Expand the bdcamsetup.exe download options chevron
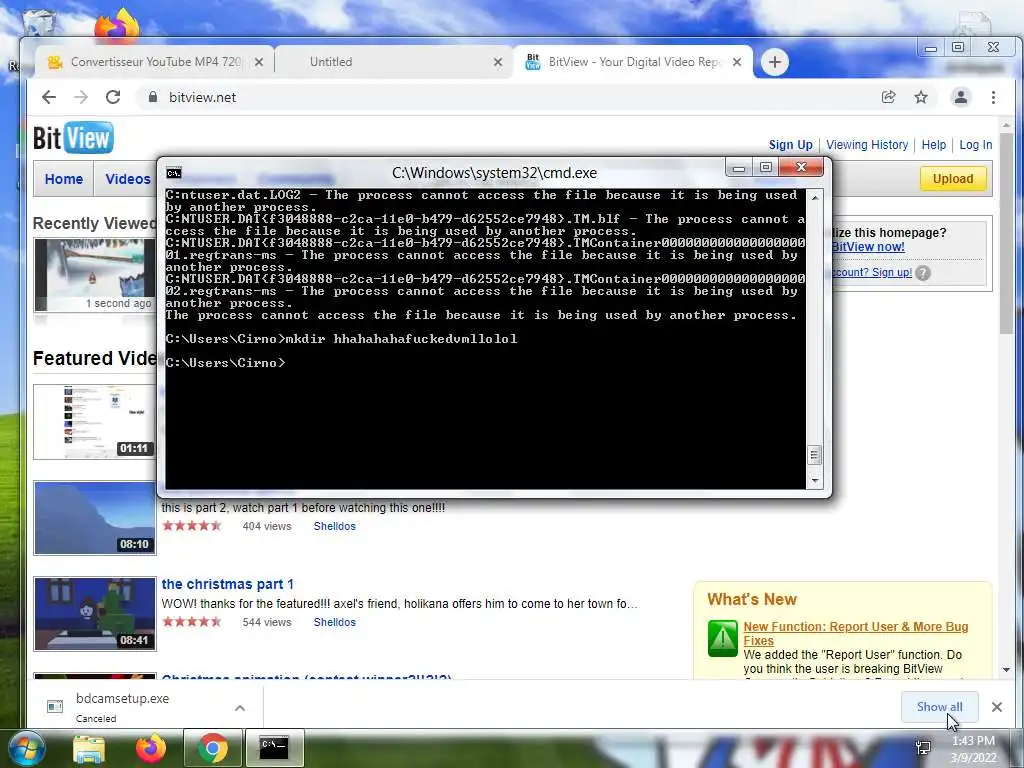Viewport: 1024px width, 768px height. (240, 707)
